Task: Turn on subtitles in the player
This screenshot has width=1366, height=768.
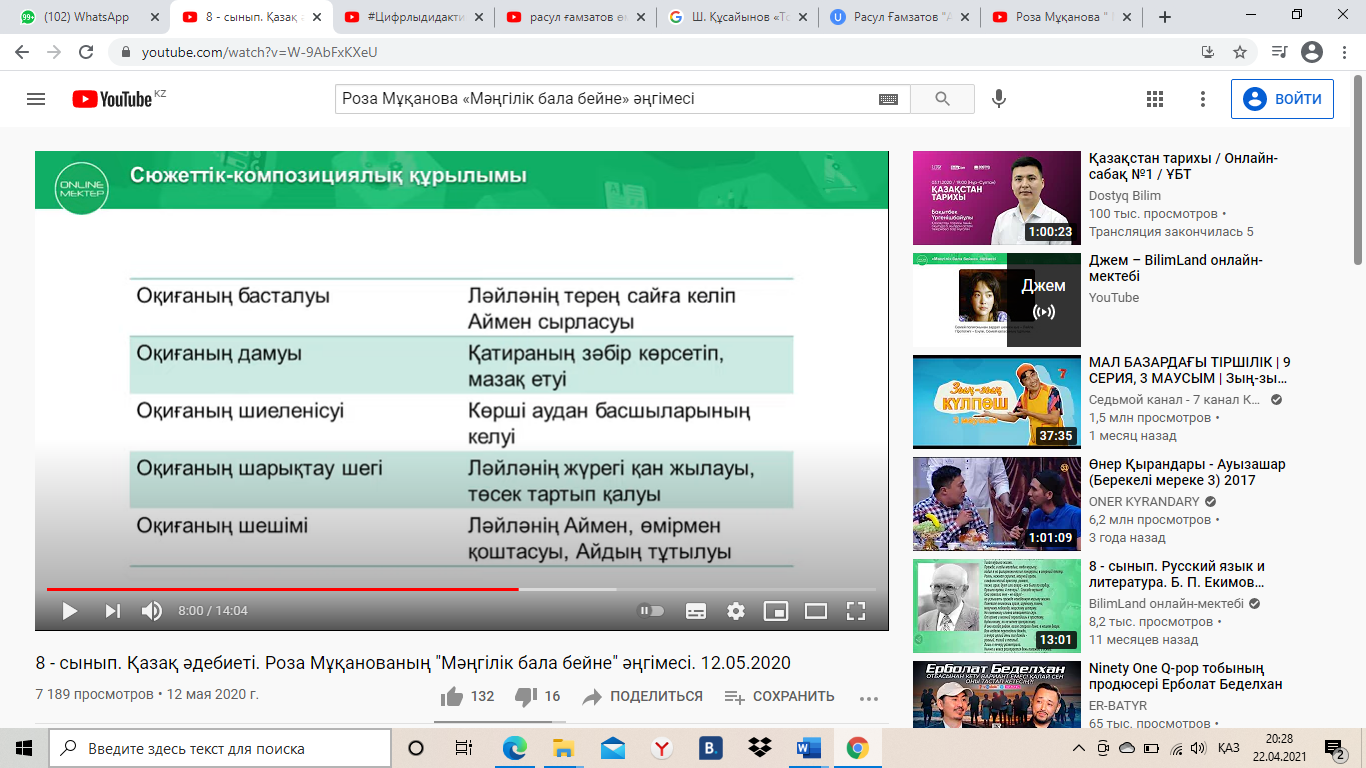Action: 696,610
